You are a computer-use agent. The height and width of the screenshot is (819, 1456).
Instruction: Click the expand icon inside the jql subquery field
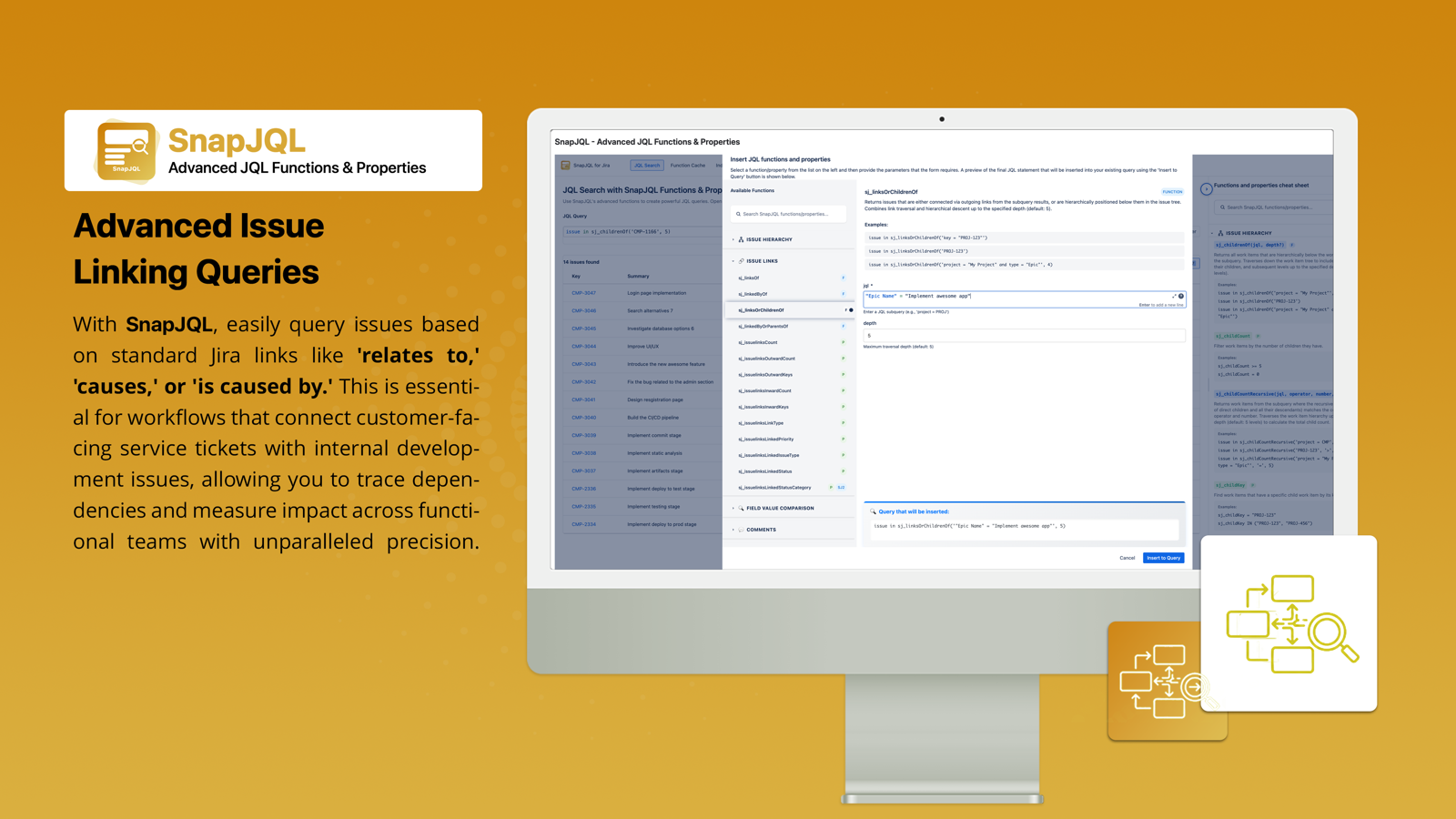coord(1174,296)
